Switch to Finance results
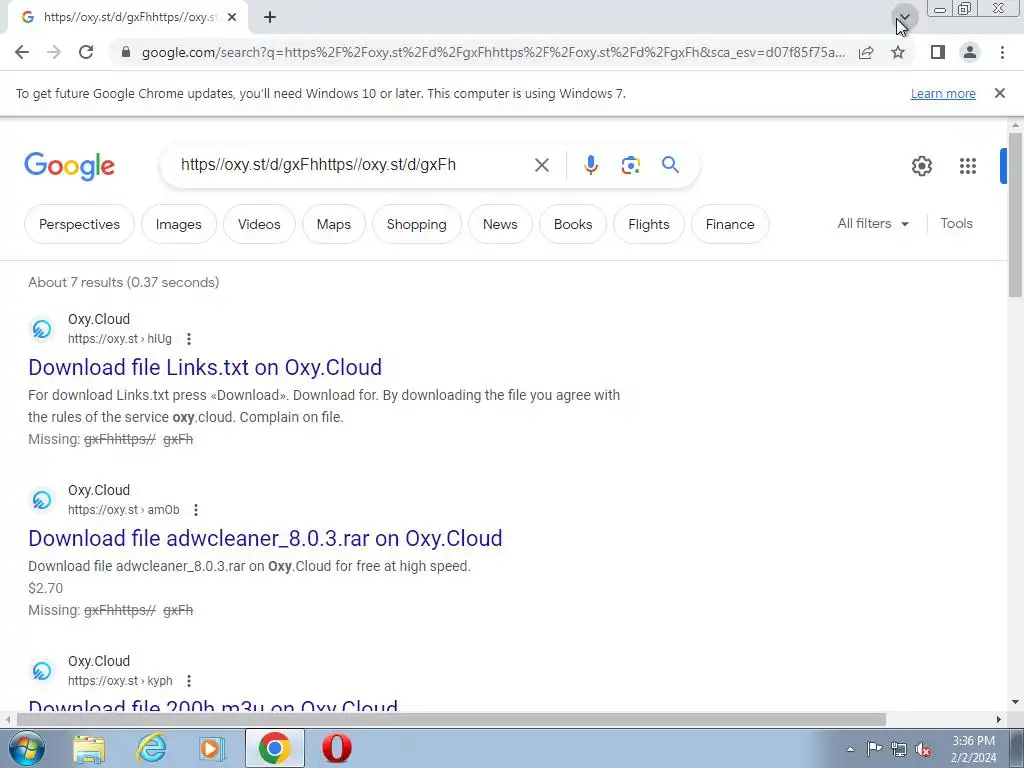The height and width of the screenshot is (768, 1024). (x=730, y=224)
